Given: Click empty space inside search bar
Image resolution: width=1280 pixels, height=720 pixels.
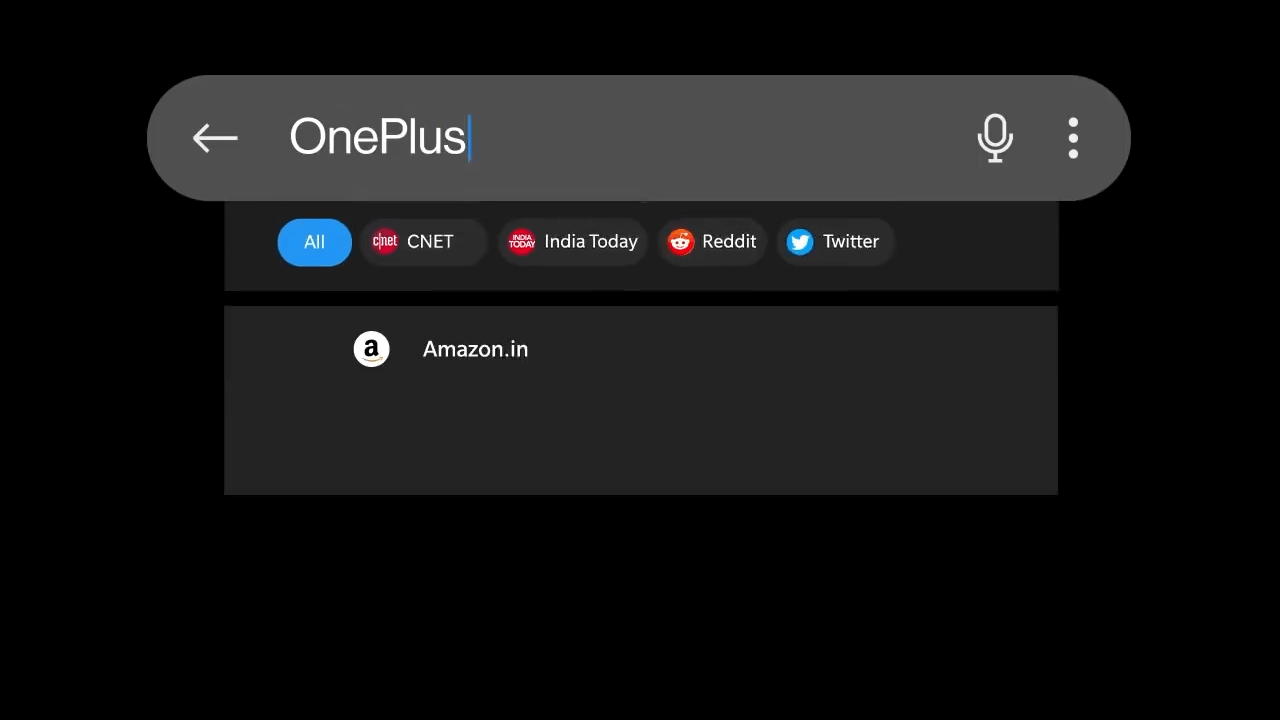Looking at the screenshot, I should [x=720, y=138].
